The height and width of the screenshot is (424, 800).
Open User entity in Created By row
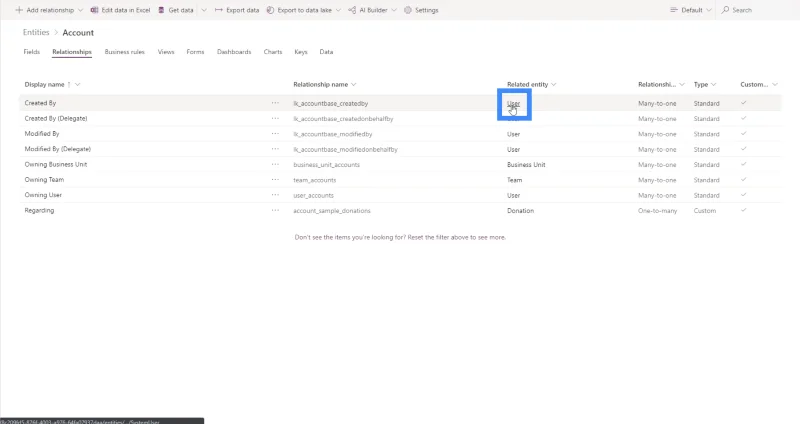[x=513, y=104]
